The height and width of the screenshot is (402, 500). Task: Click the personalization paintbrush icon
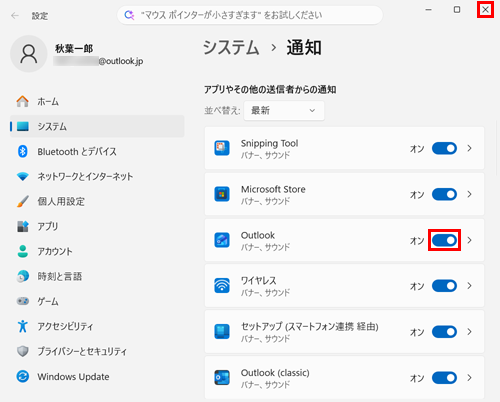23,201
